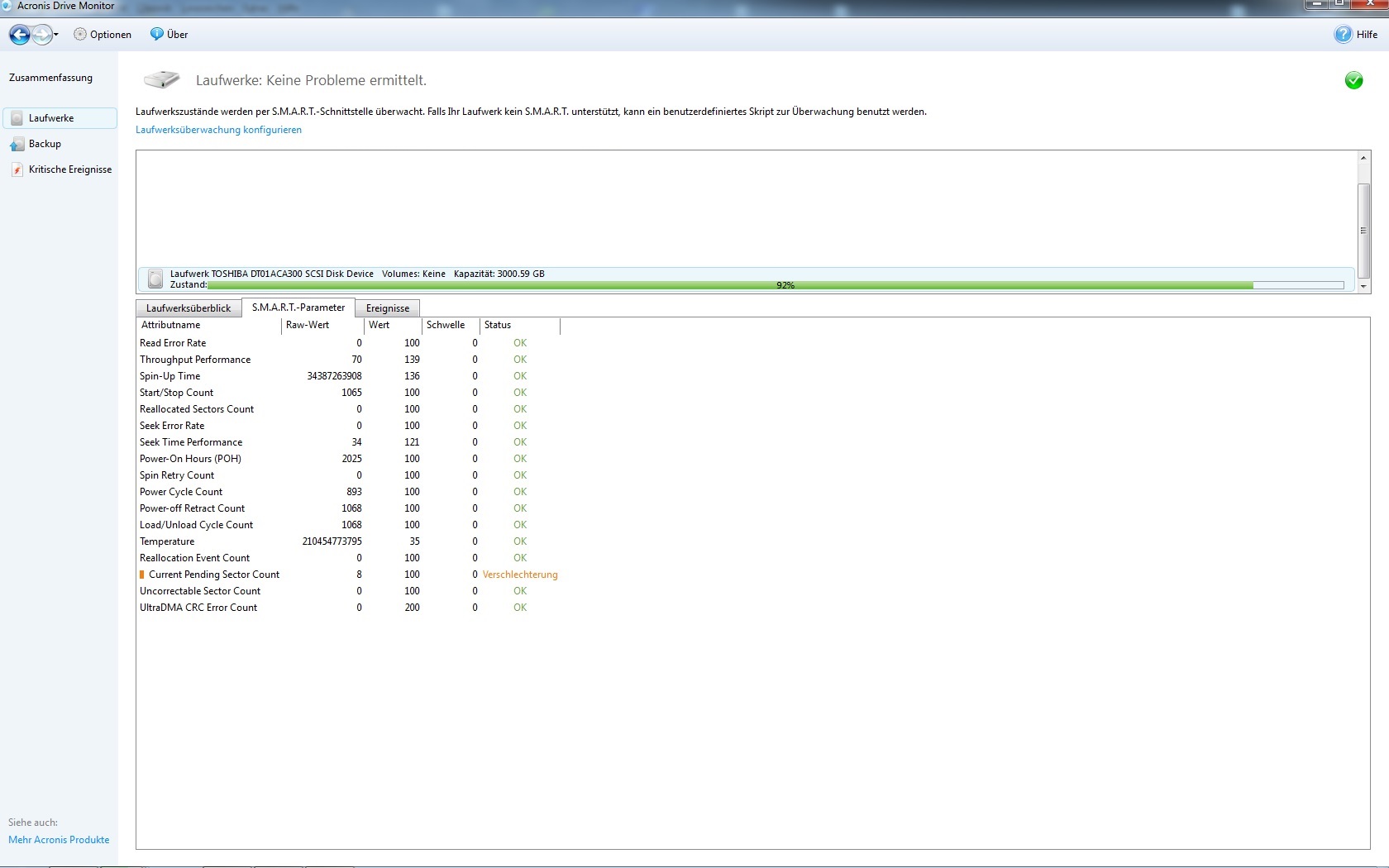Click the Zustand 92% health bar
Screen dimensions: 1389x868
click(x=776, y=285)
